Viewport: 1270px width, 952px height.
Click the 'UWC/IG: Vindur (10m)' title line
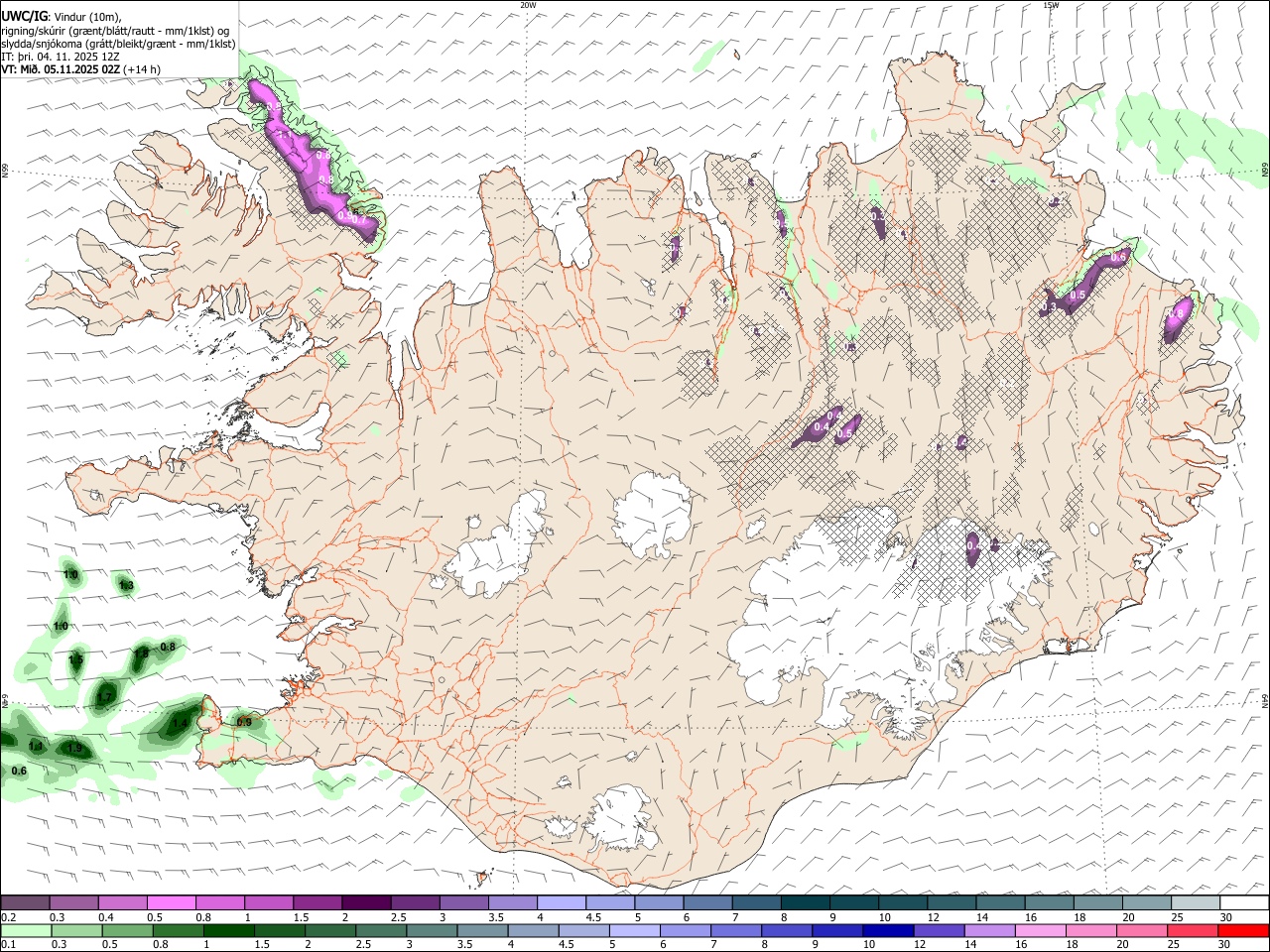(x=62, y=17)
